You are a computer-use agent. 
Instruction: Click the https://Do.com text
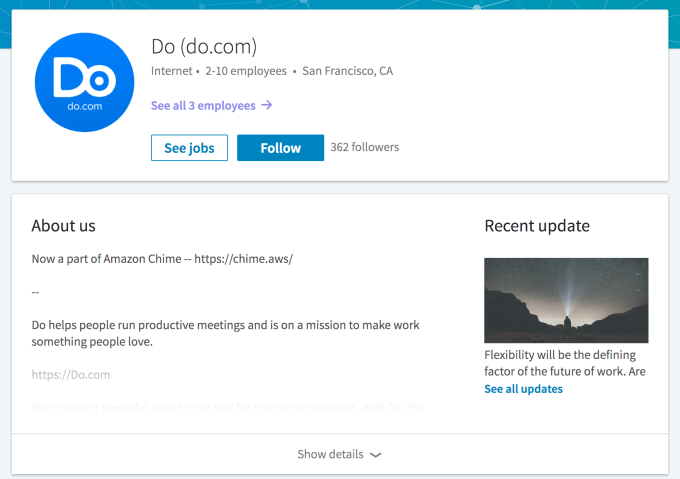[x=71, y=375]
